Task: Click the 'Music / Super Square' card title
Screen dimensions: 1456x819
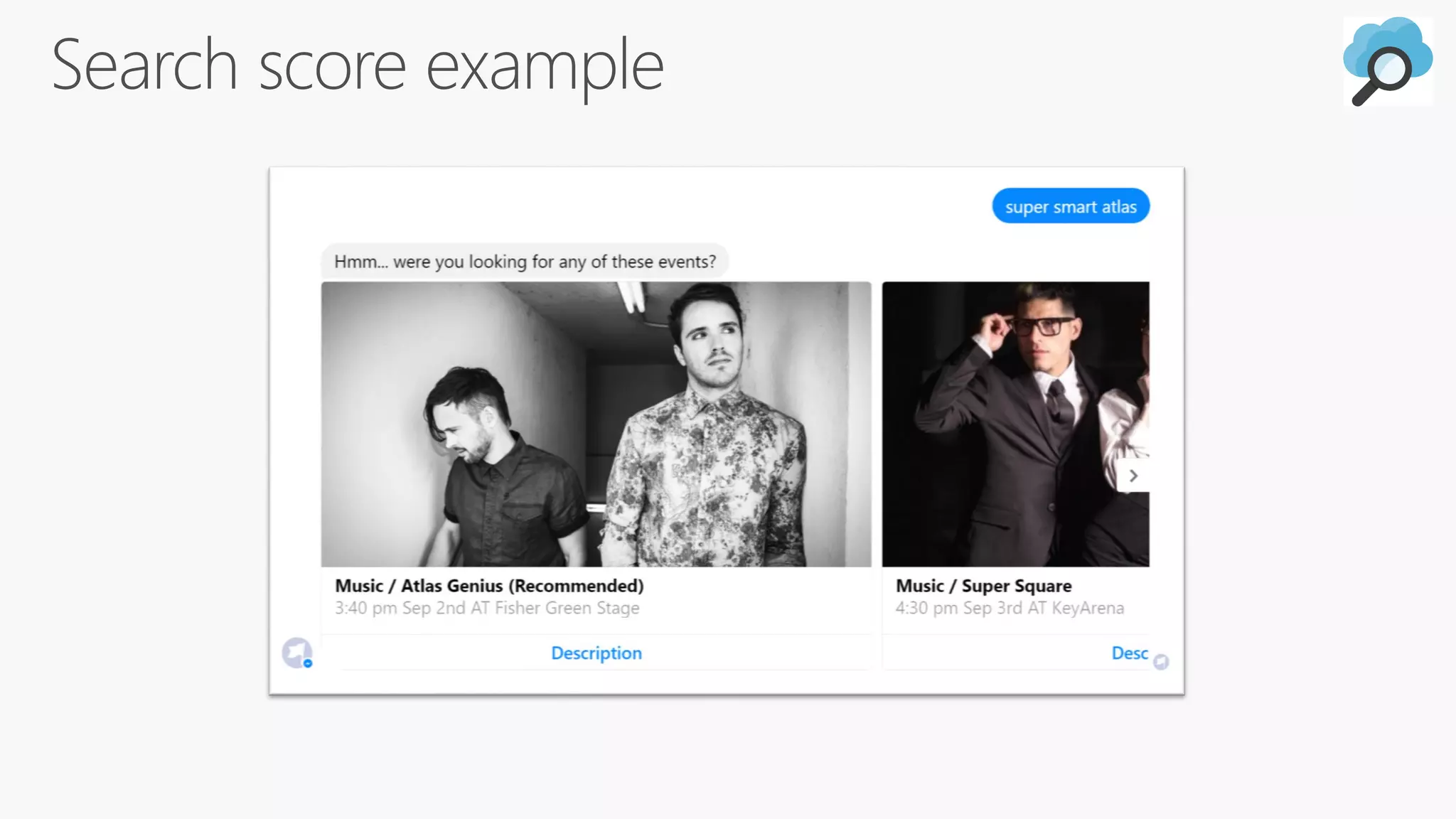Action: (x=983, y=586)
